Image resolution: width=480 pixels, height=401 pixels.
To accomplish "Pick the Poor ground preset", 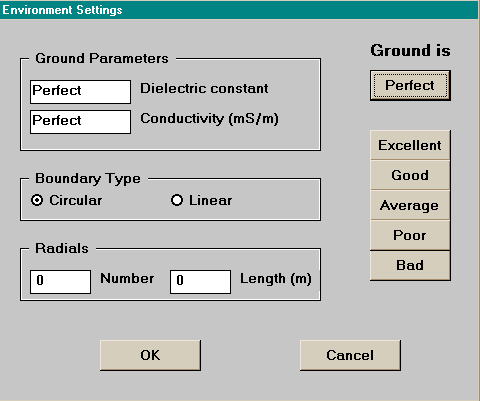I will pos(410,235).
